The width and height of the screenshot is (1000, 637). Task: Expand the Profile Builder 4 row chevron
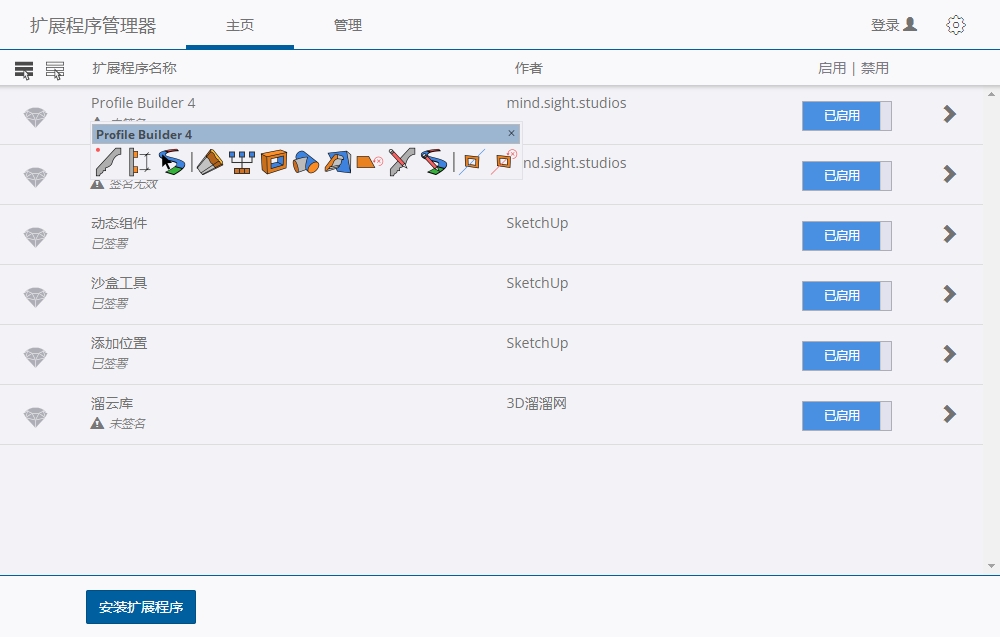[x=949, y=114]
